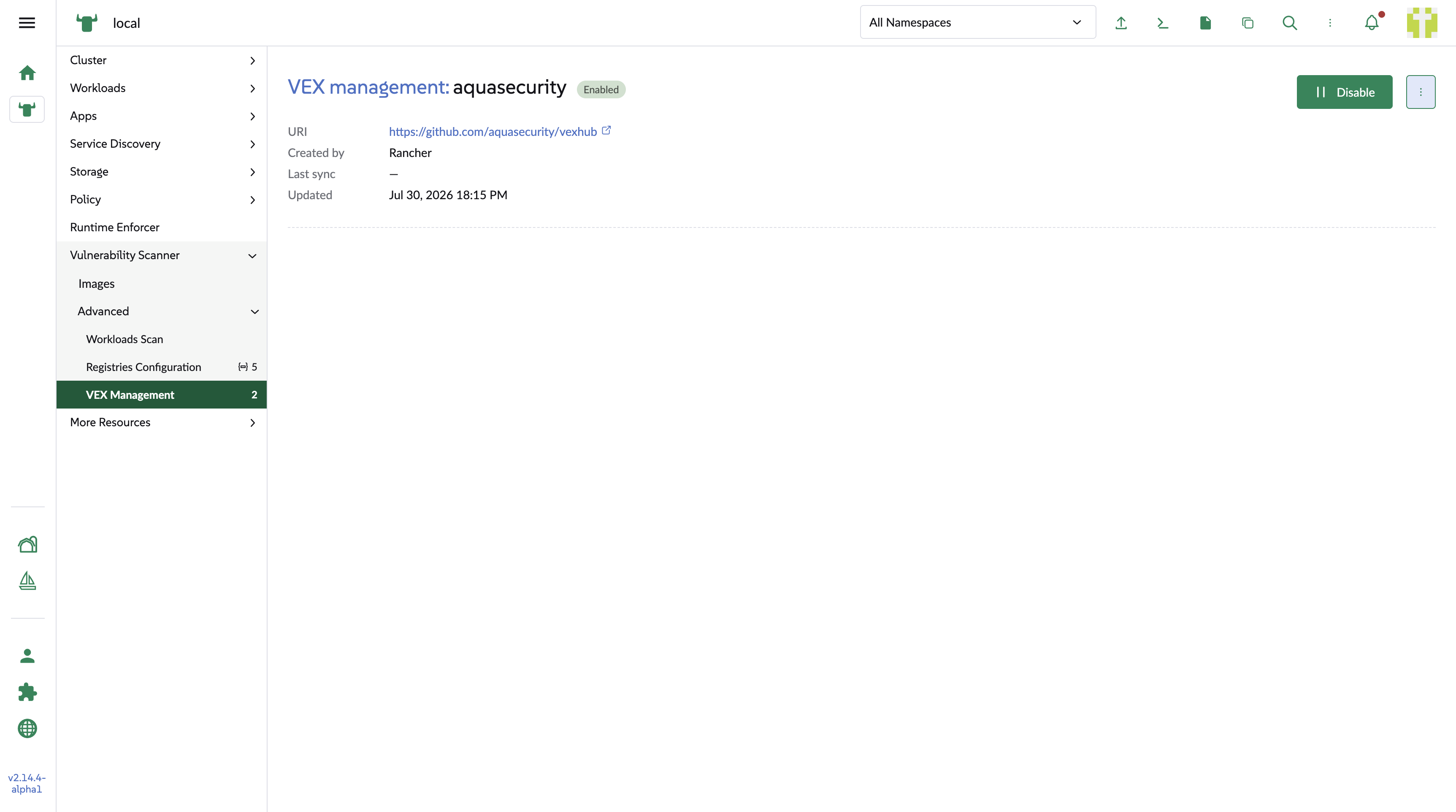Image resolution: width=1456 pixels, height=812 pixels.
Task: Click the Import YAML upload icon
Action: pos(1121,23)
